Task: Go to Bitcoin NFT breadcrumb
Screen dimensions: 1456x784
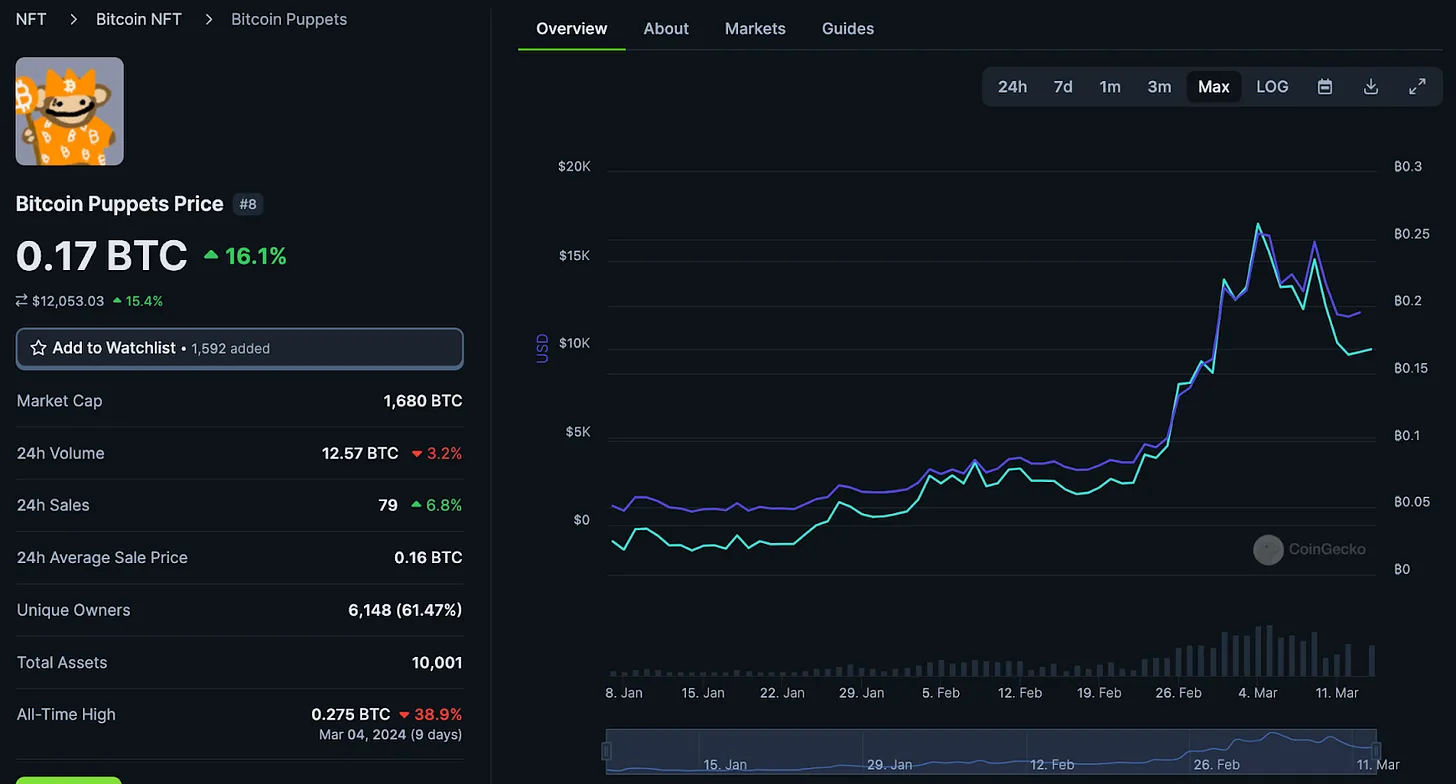Action: point(139,19)
